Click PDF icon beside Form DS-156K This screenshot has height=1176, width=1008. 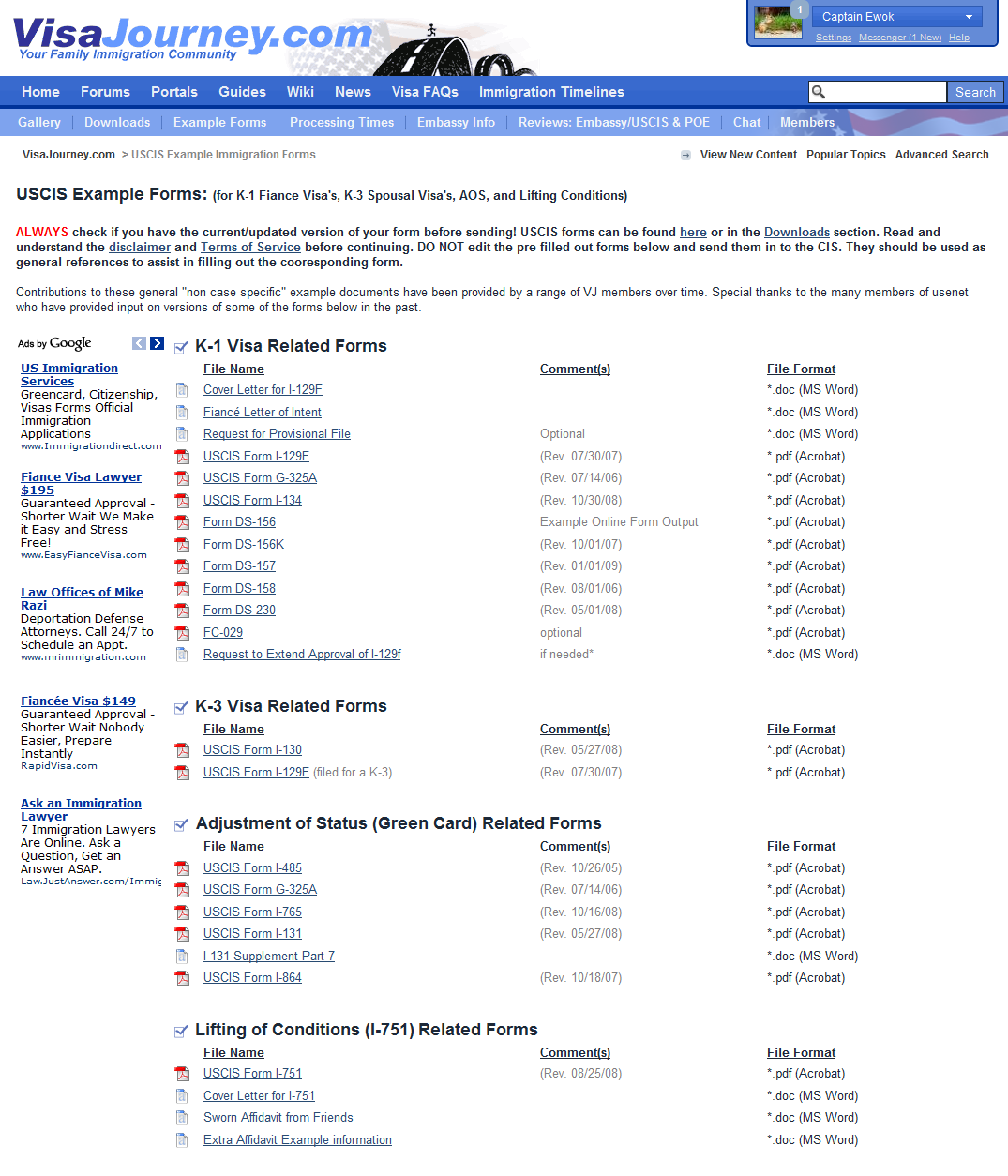(x=182, y=545)
